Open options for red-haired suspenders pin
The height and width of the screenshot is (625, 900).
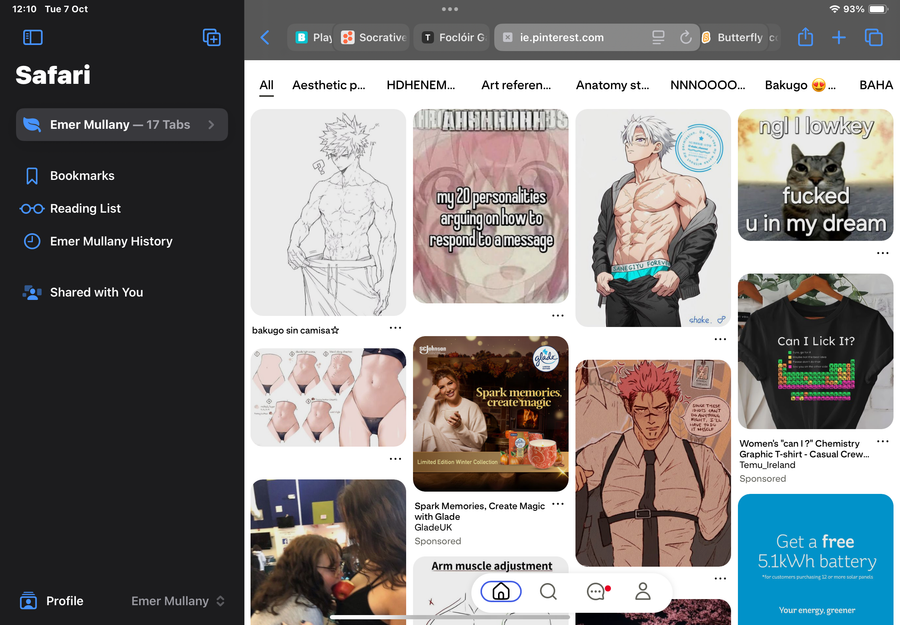tap(720, 579)
